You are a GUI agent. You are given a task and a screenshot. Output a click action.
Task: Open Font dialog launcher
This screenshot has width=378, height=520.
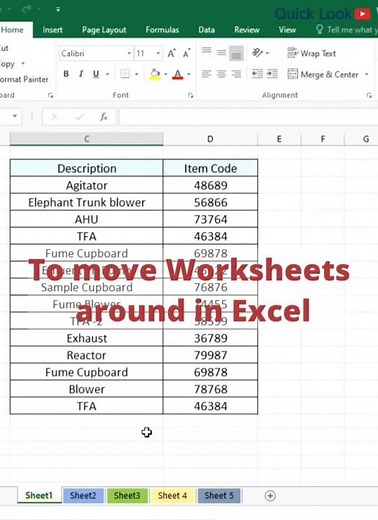click(190, 95)
